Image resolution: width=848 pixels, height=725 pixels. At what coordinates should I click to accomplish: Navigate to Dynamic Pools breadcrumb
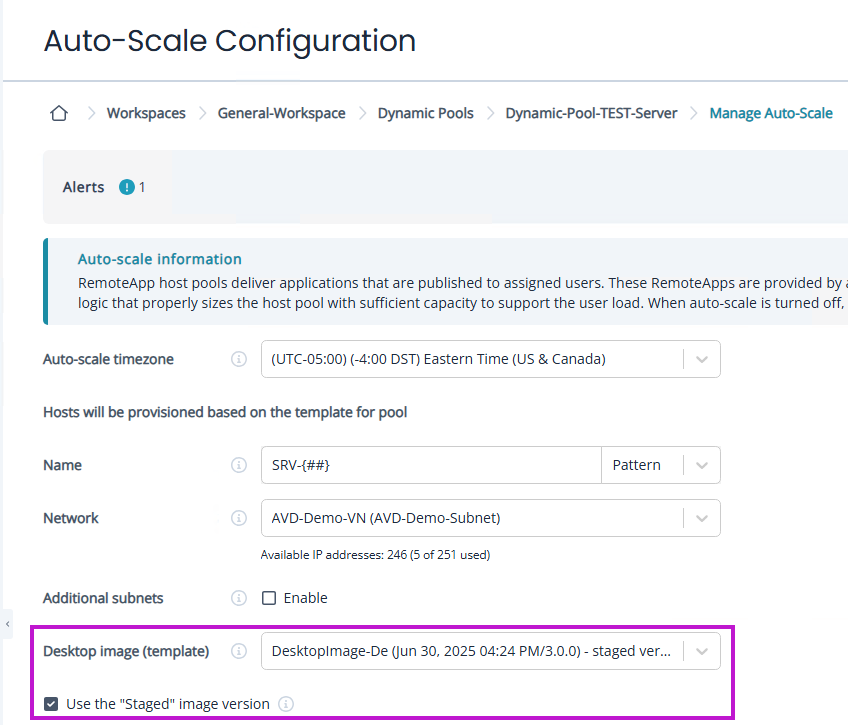tap(425, 113)
